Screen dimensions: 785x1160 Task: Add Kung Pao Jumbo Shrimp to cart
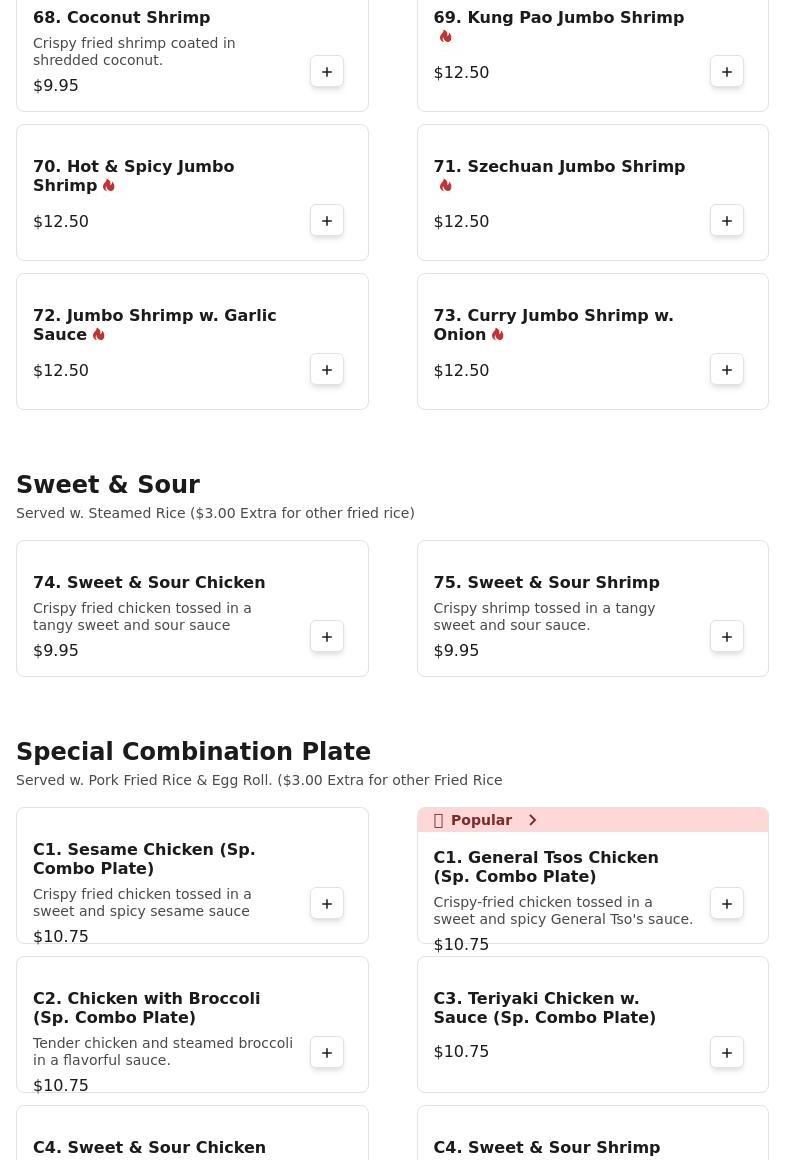tap(727, 72)
